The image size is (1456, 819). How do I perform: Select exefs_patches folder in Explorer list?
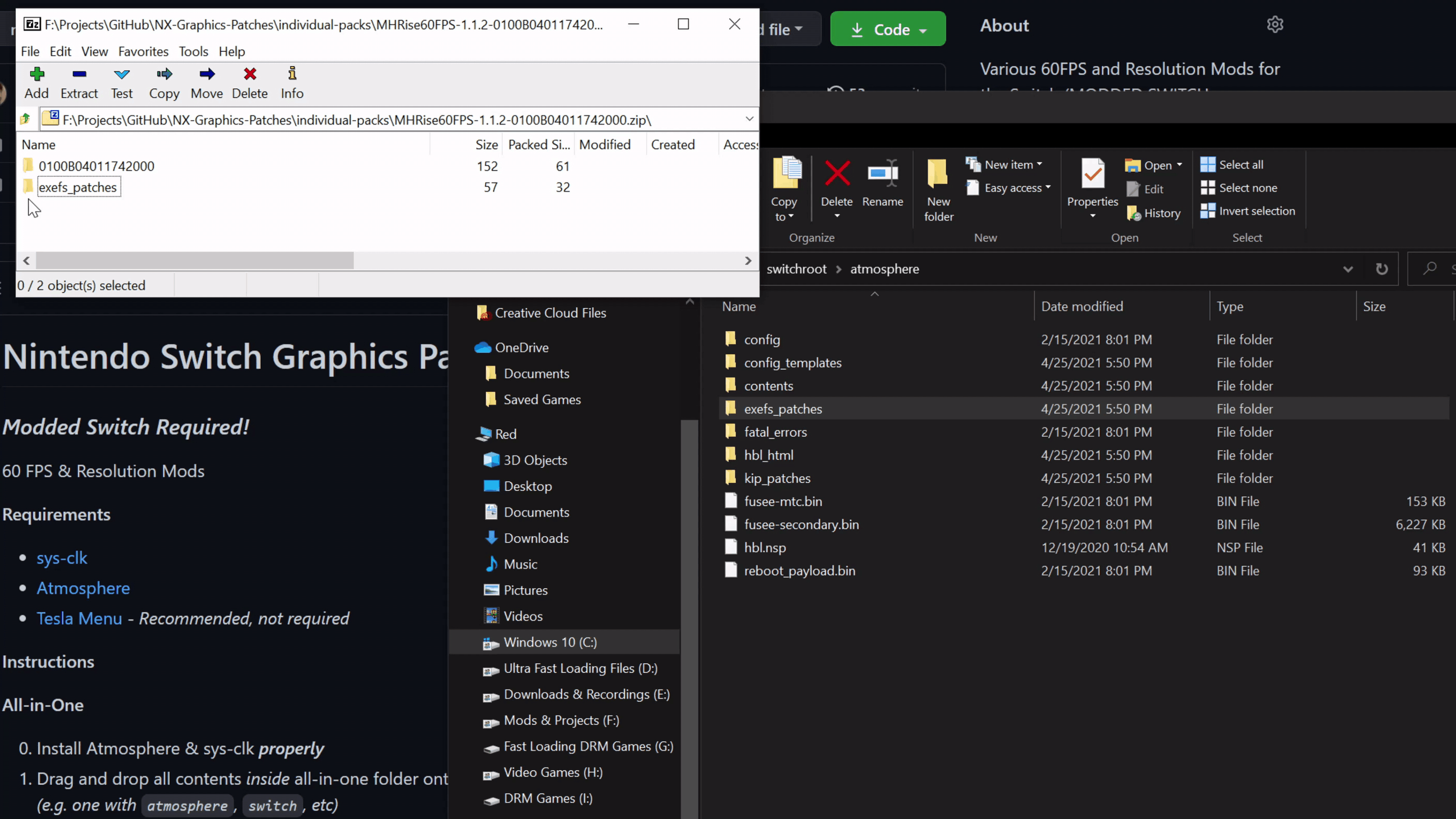1083,409
